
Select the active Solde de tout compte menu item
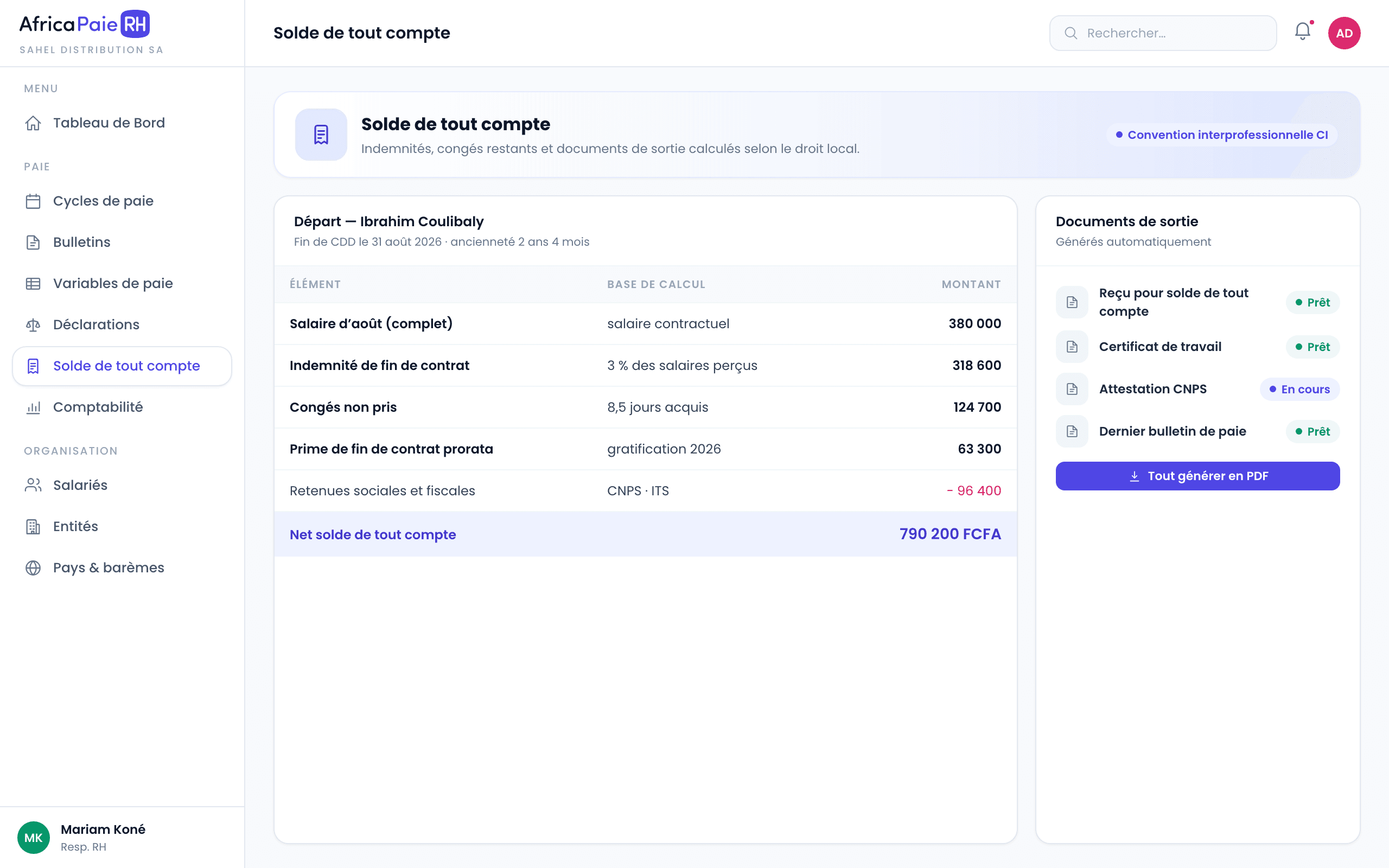point(122,366)
